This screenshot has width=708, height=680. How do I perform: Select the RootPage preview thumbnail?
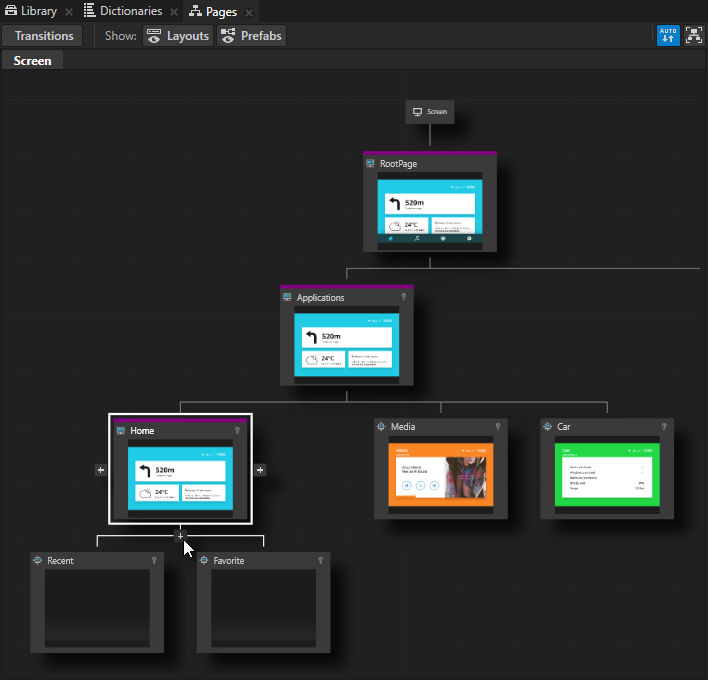coord(429,212)
